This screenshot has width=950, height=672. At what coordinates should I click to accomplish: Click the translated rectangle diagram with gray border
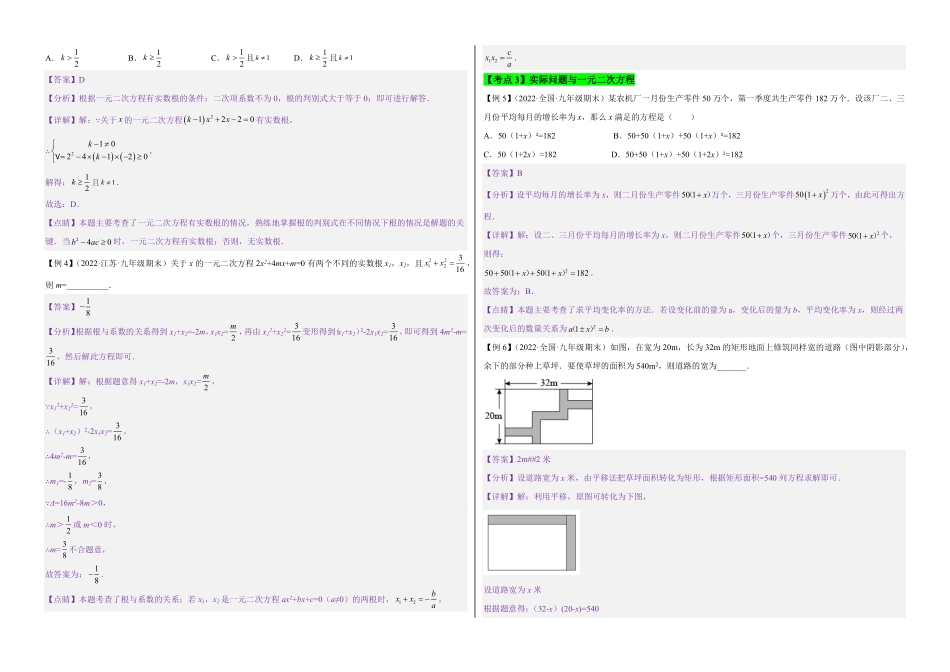click(532, 542)
